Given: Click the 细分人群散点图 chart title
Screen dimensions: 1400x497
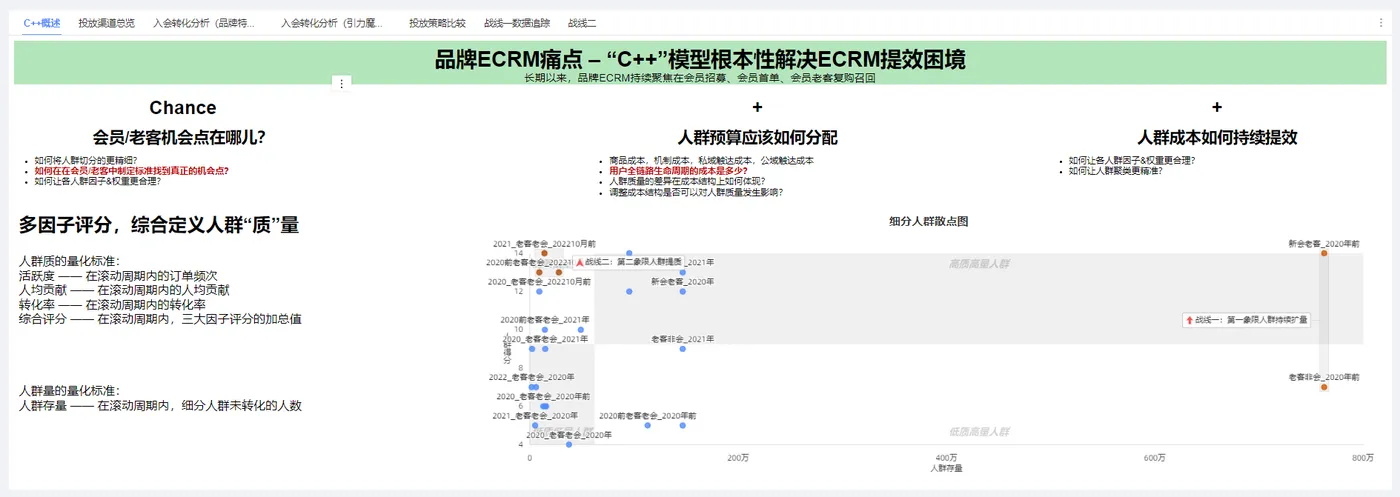Looking at the screenshot, I should click(x=928, y=221).
